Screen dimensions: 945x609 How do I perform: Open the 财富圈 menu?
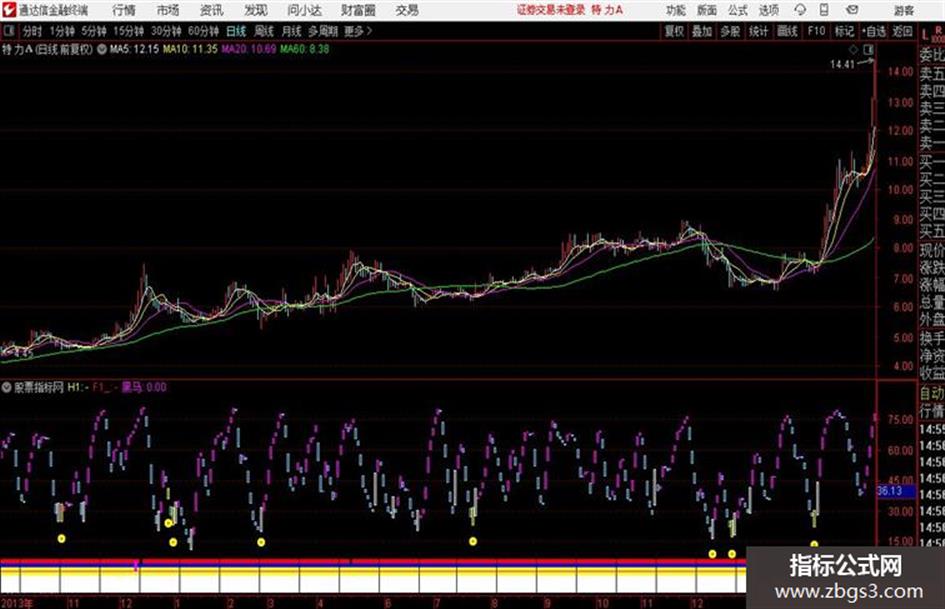point(358,10)
